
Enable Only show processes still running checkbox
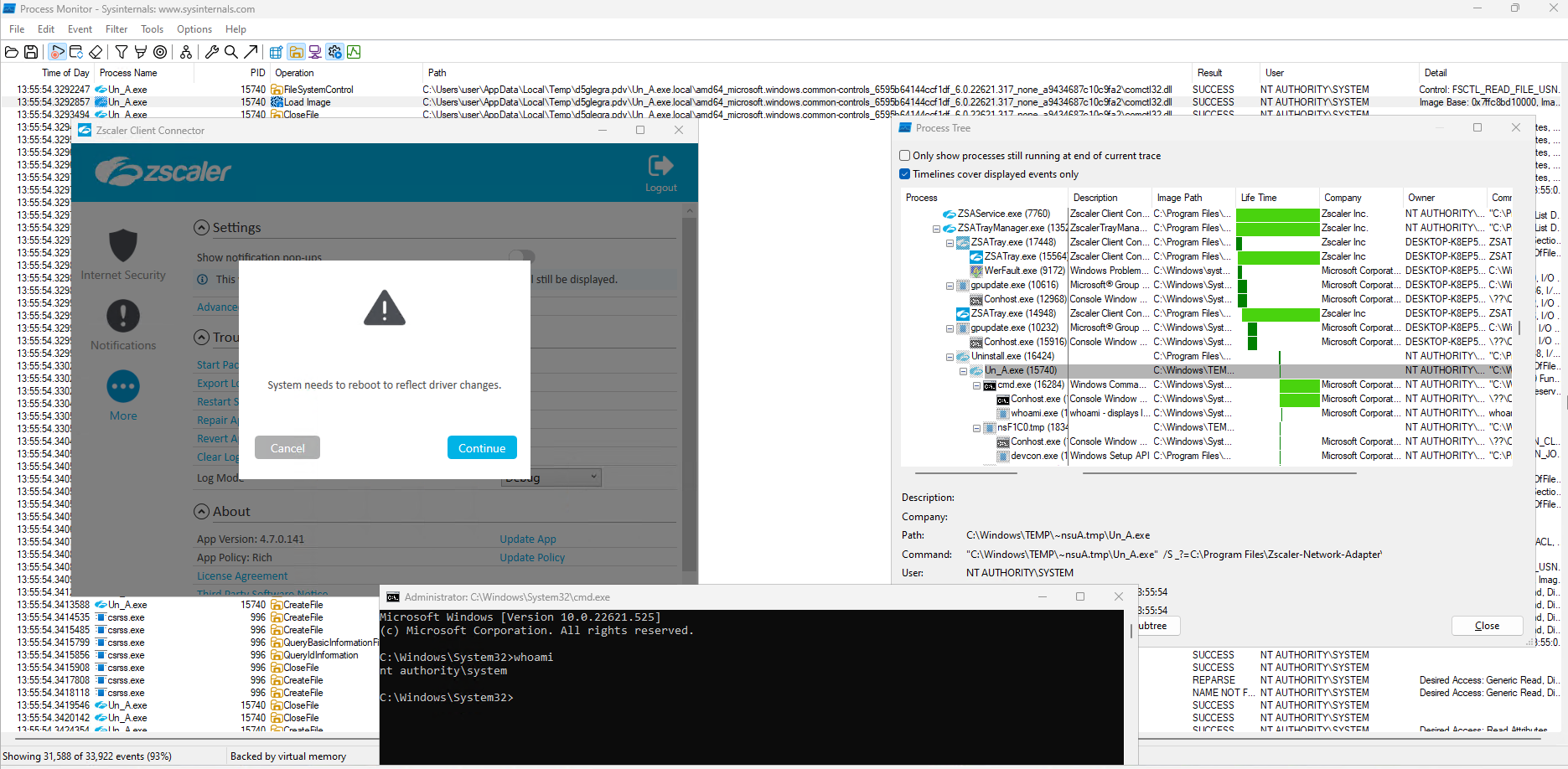pyautogui.click(x=904, y=156)
